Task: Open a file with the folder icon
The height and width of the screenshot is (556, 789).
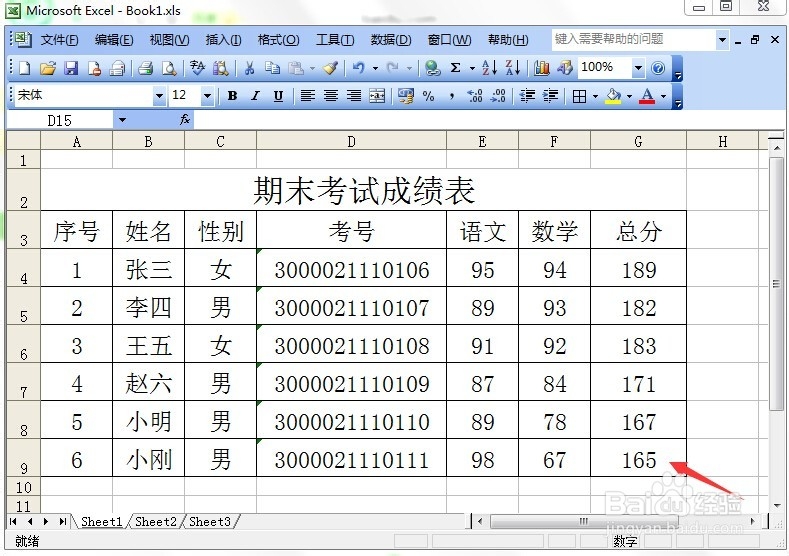Action: (48, 68)
